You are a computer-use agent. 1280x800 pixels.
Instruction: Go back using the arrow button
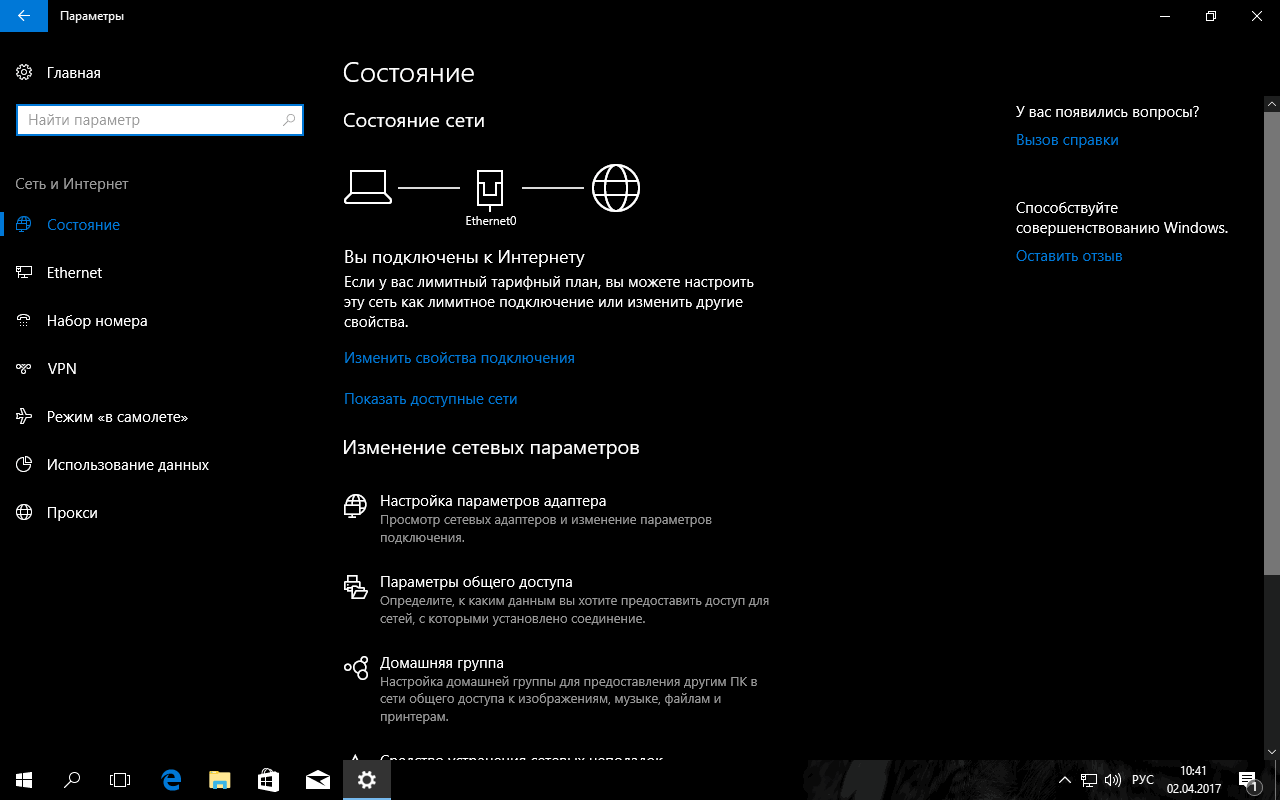(x=23, y=16)
